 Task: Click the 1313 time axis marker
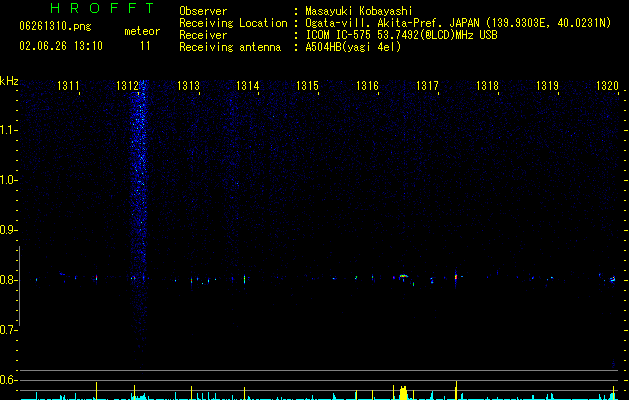188,86
